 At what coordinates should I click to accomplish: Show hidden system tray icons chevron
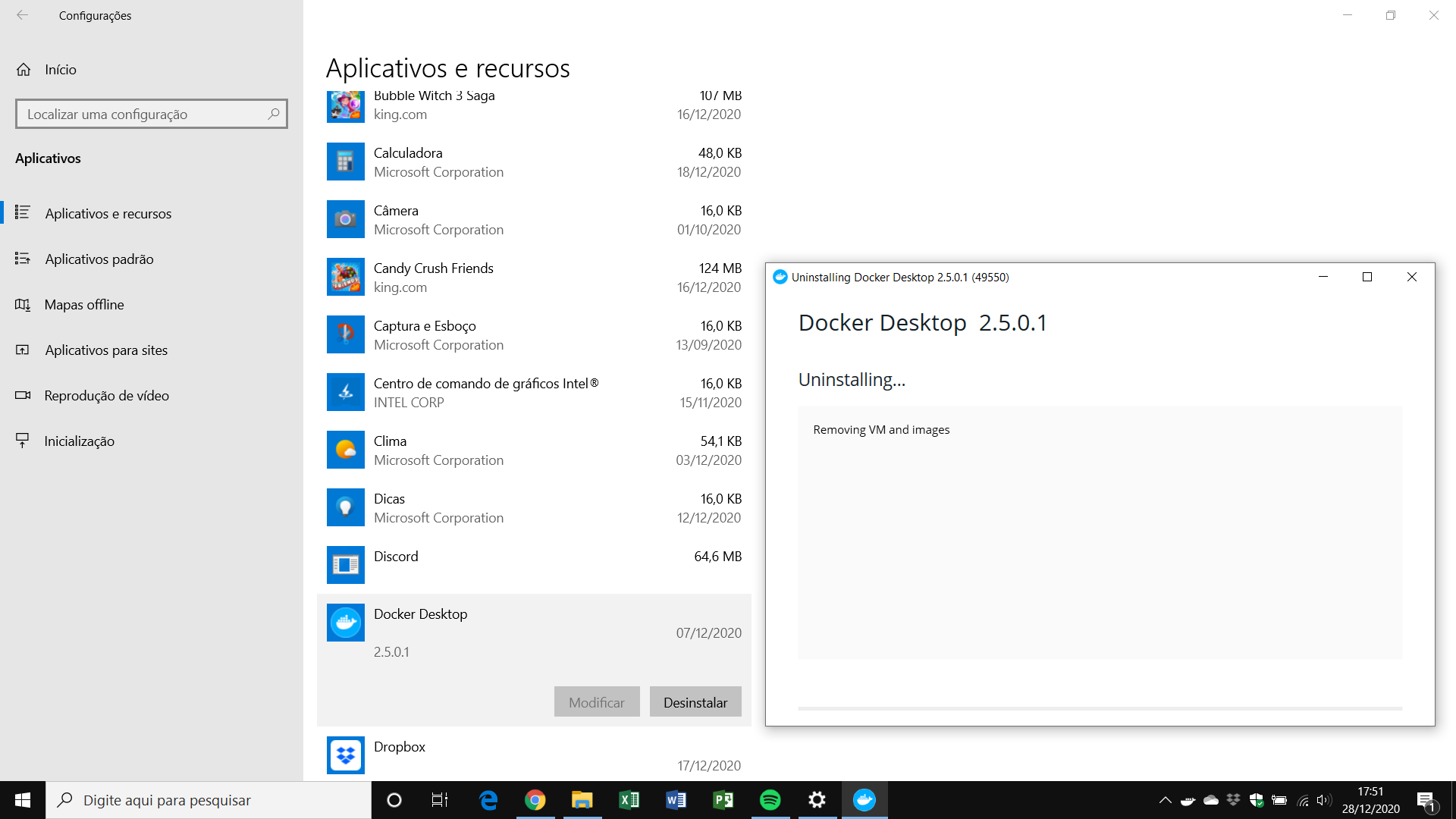1166,800
